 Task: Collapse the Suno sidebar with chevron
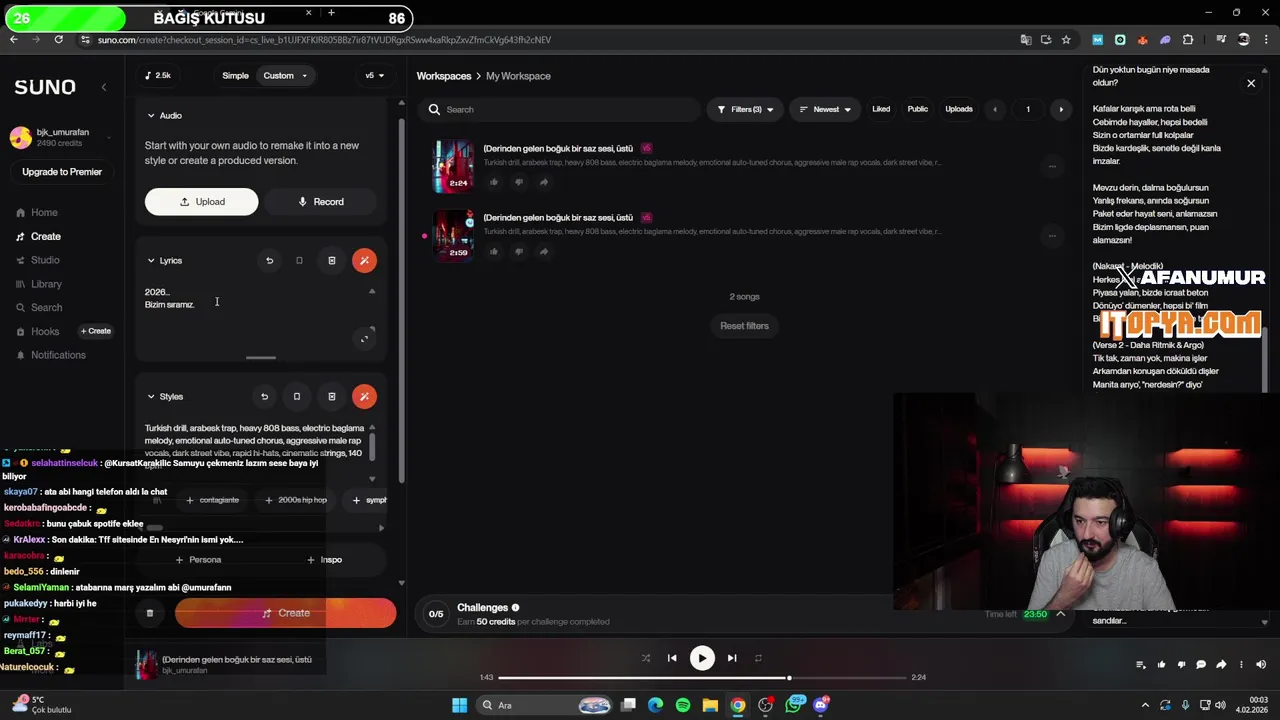(104, 87)
